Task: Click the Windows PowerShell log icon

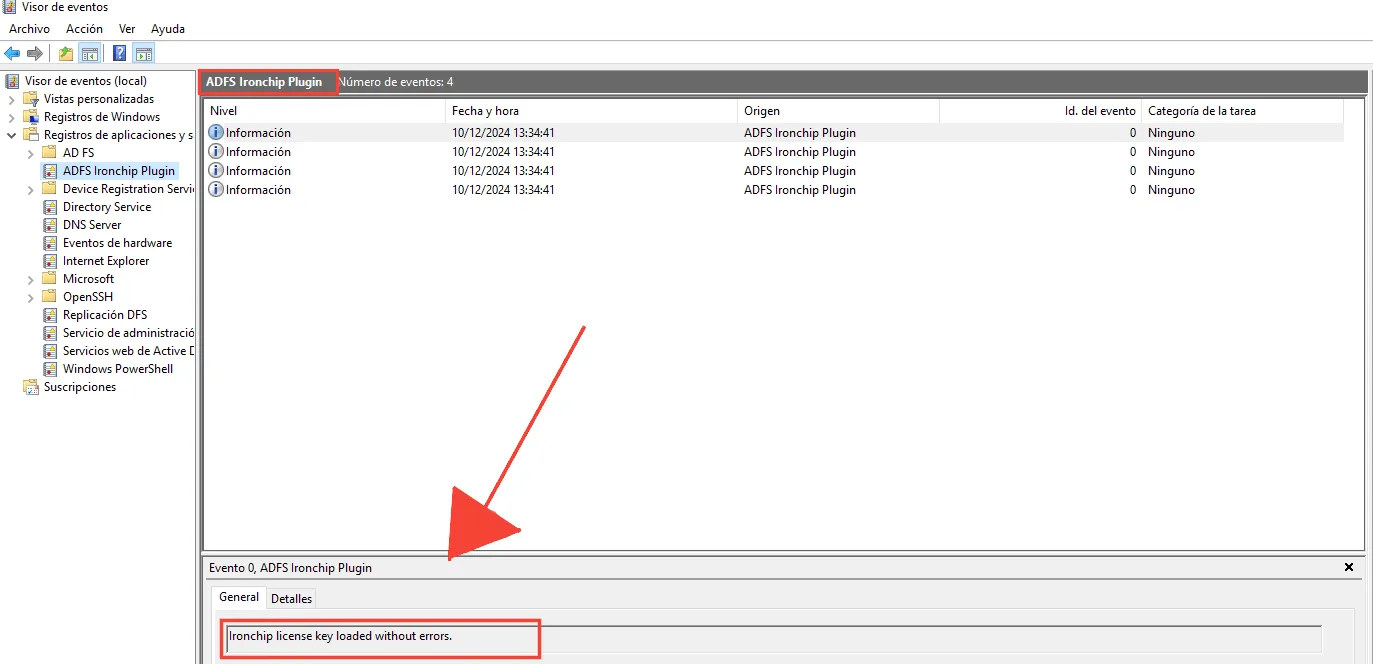Action: click(51, 369)
